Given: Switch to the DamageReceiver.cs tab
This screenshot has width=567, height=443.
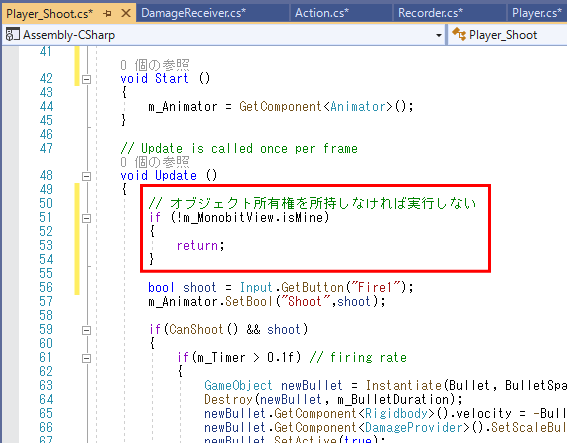Looking at the screenshot, I should (x=193, y=13).
